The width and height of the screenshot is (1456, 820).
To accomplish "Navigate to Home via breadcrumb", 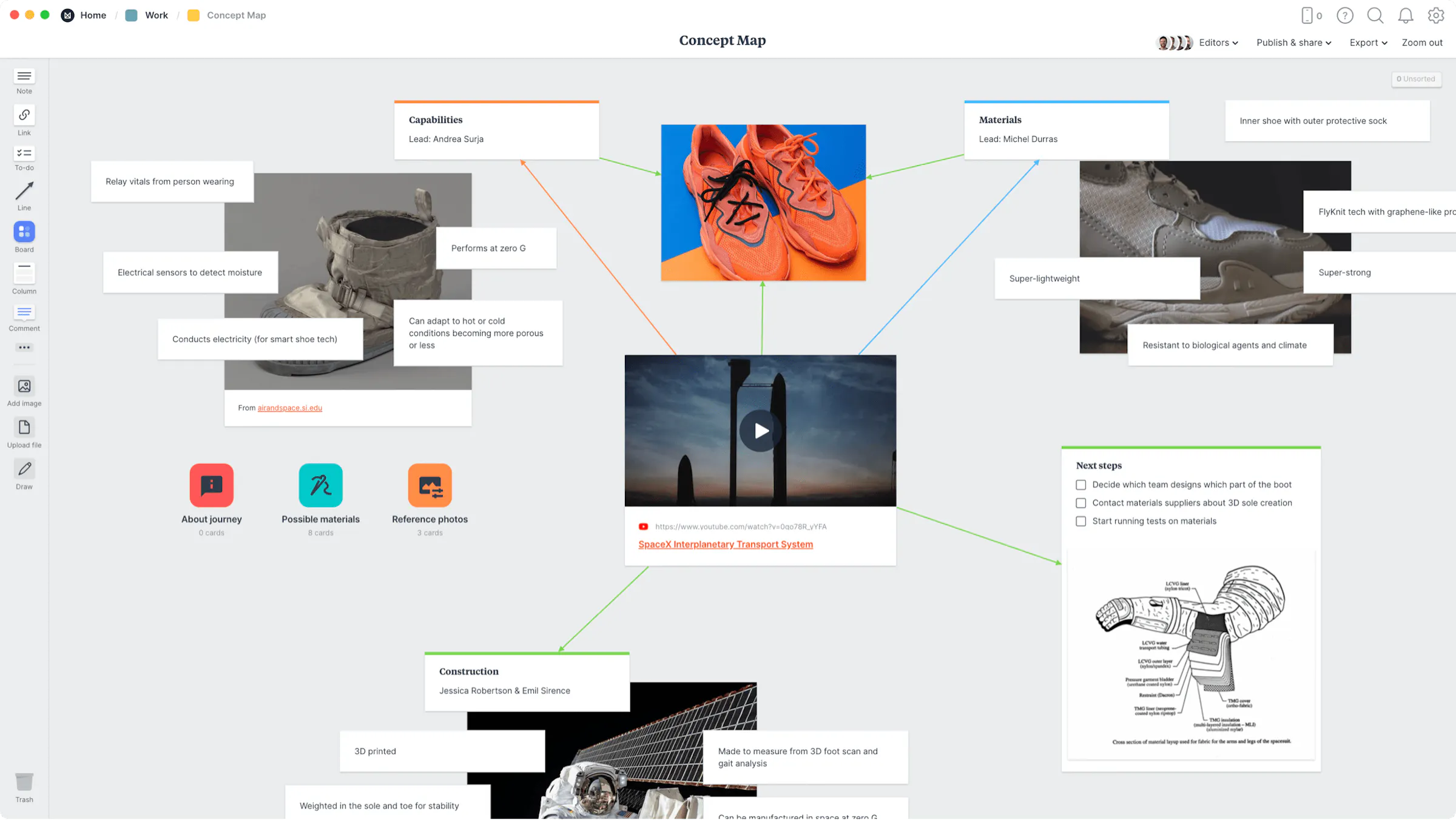I will click(93, 15).
